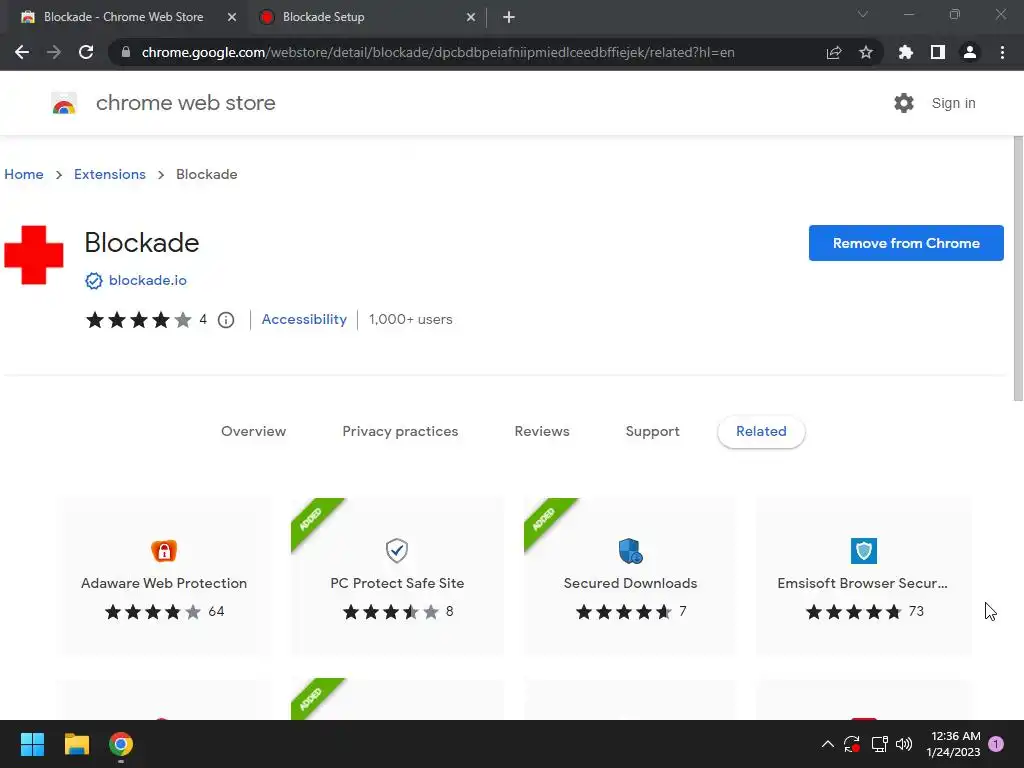Toggle the browser side panel icon
Viewport: 1024px width, 768px height.
click(x=937, y=52)
